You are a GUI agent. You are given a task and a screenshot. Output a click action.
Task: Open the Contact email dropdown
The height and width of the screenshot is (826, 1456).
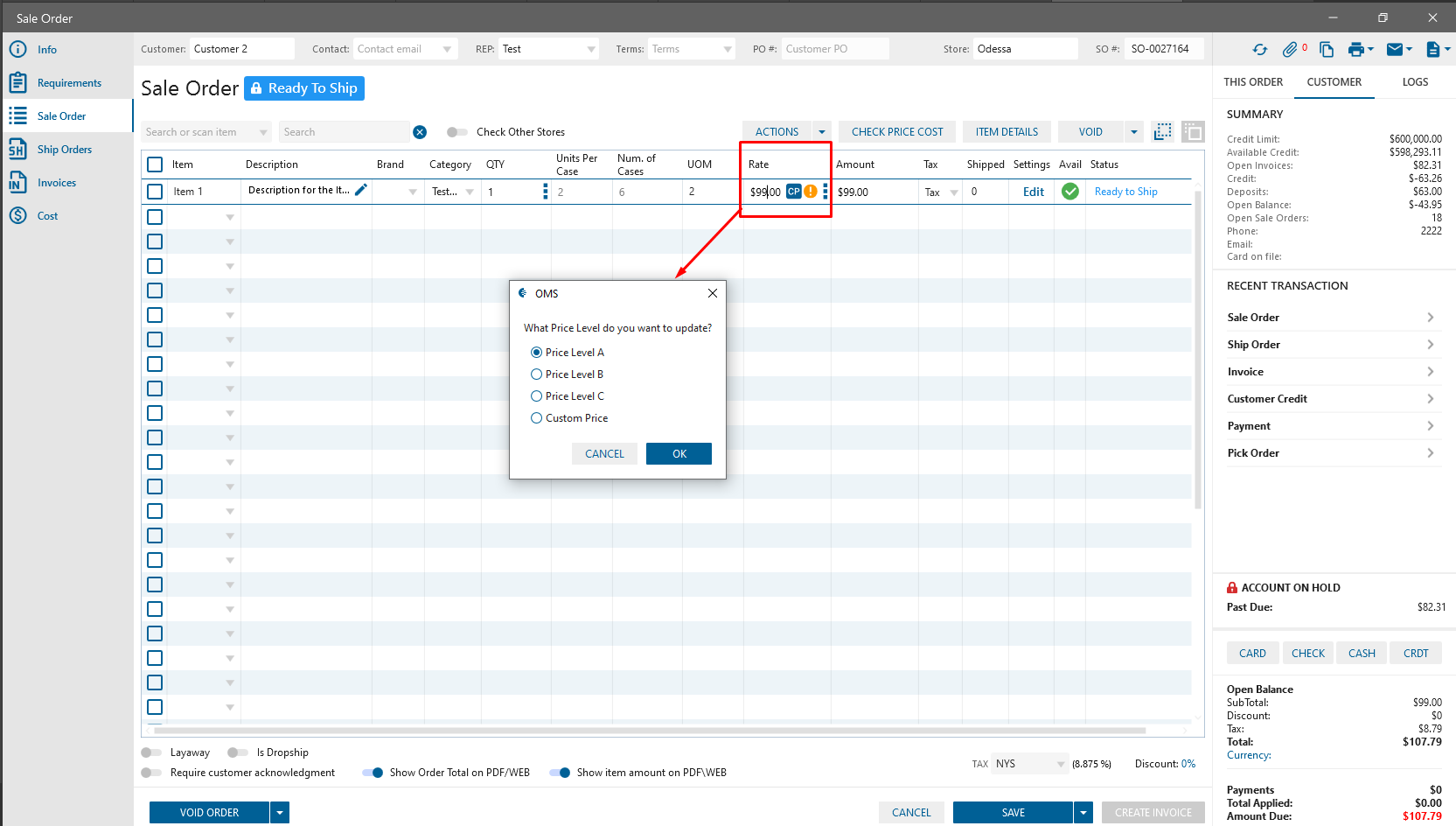[x=447, y=49]
